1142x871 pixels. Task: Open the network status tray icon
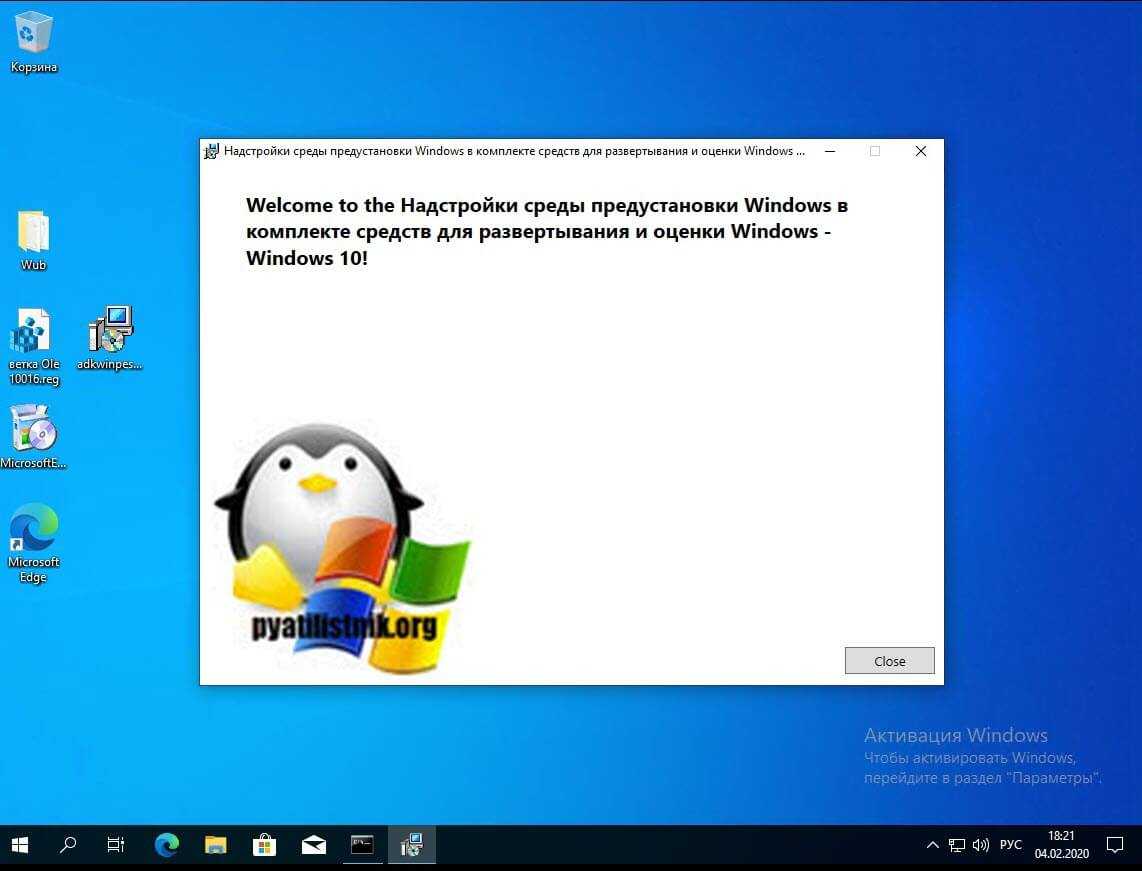click(957, 846)
